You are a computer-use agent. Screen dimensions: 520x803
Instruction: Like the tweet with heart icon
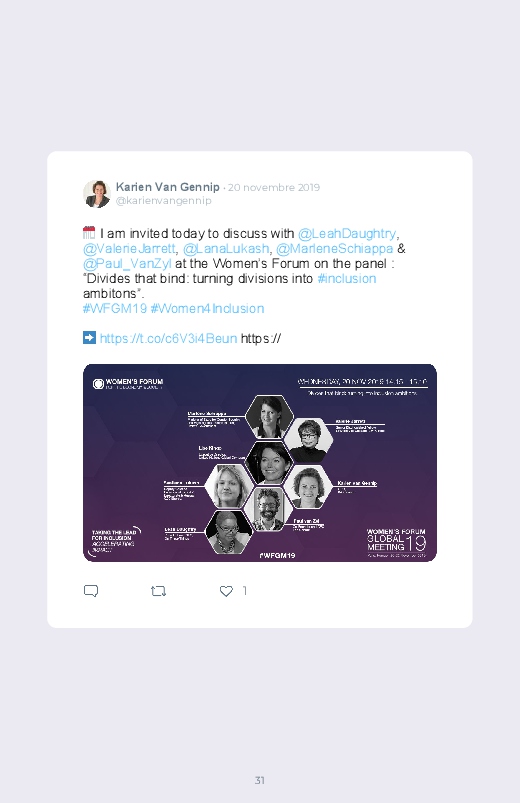pos(226,591)
